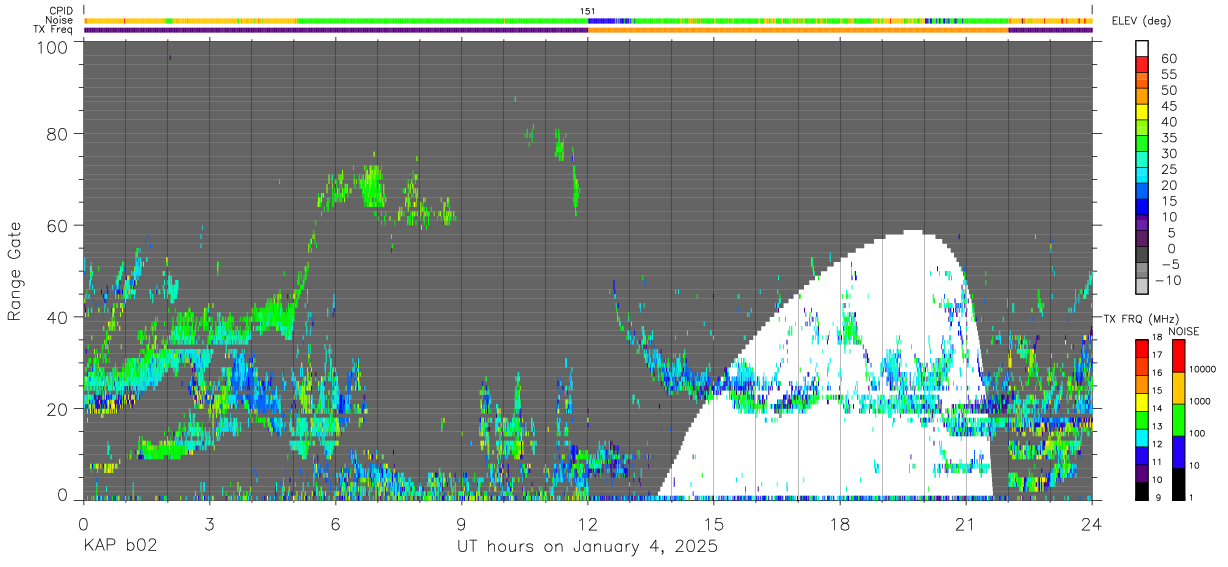Click the TX frequency value 14
1228x567 pixels.
1156,410
